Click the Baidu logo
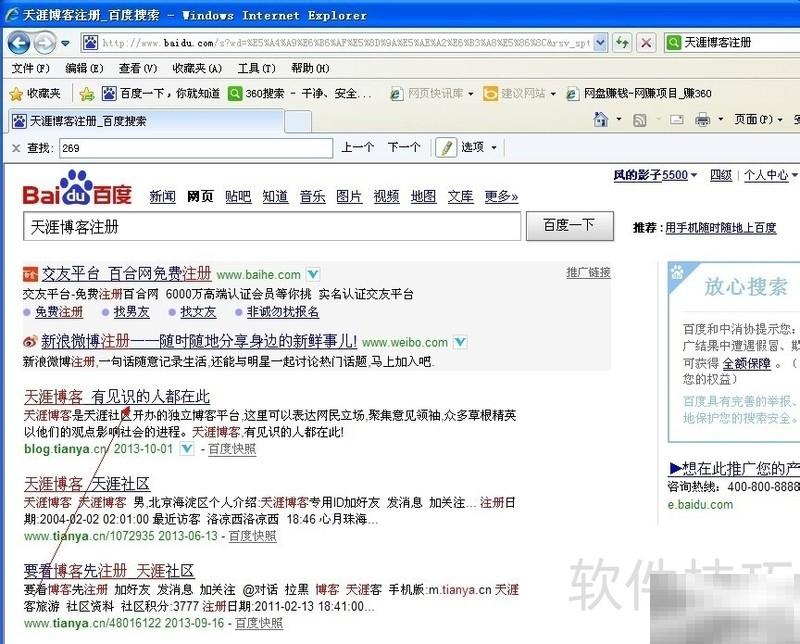The width and height of the screenshot is (800, 644). click(78, 188)
